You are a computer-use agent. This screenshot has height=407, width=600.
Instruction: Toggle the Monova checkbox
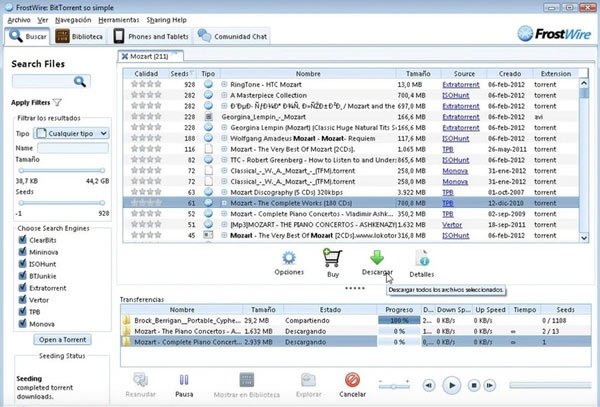coord(22,324)
